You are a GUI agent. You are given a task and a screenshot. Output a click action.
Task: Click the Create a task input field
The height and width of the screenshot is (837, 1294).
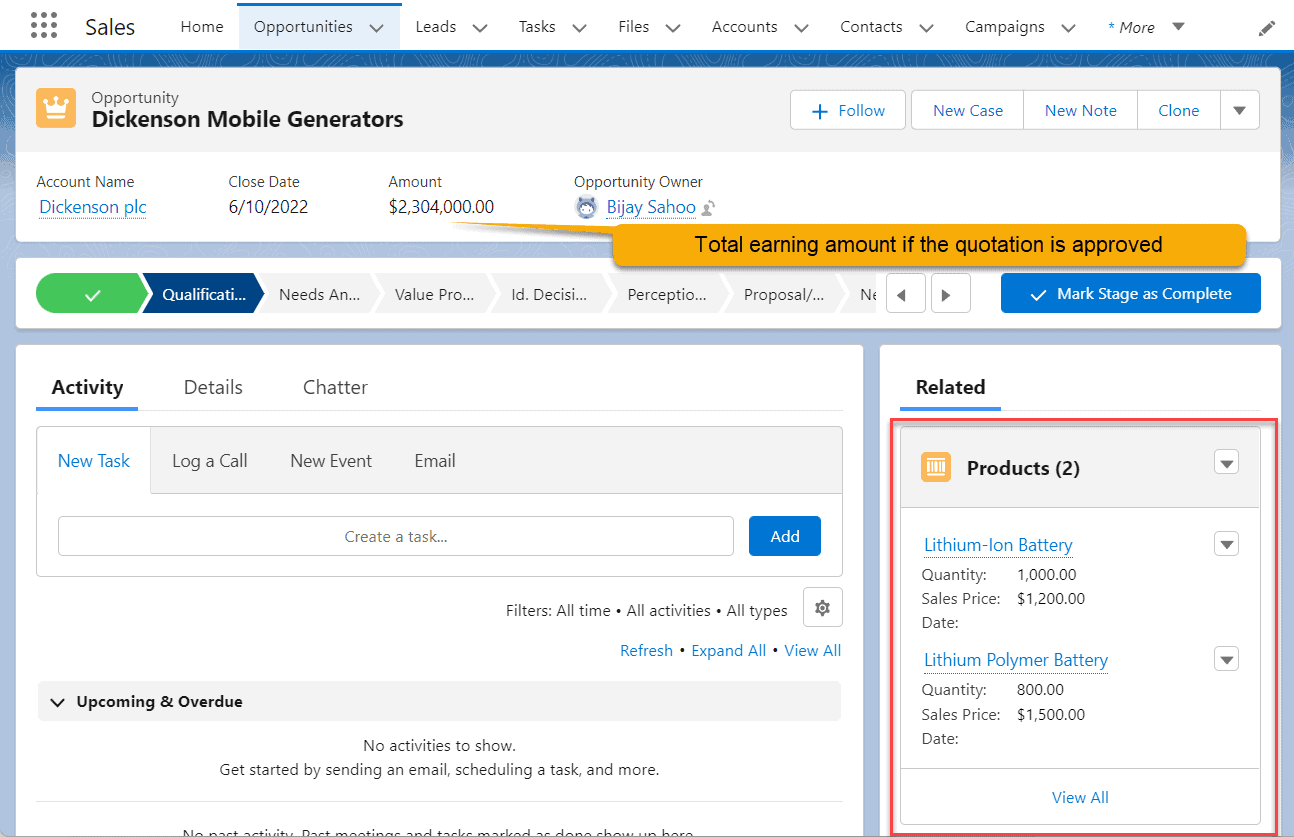point(395,536)
